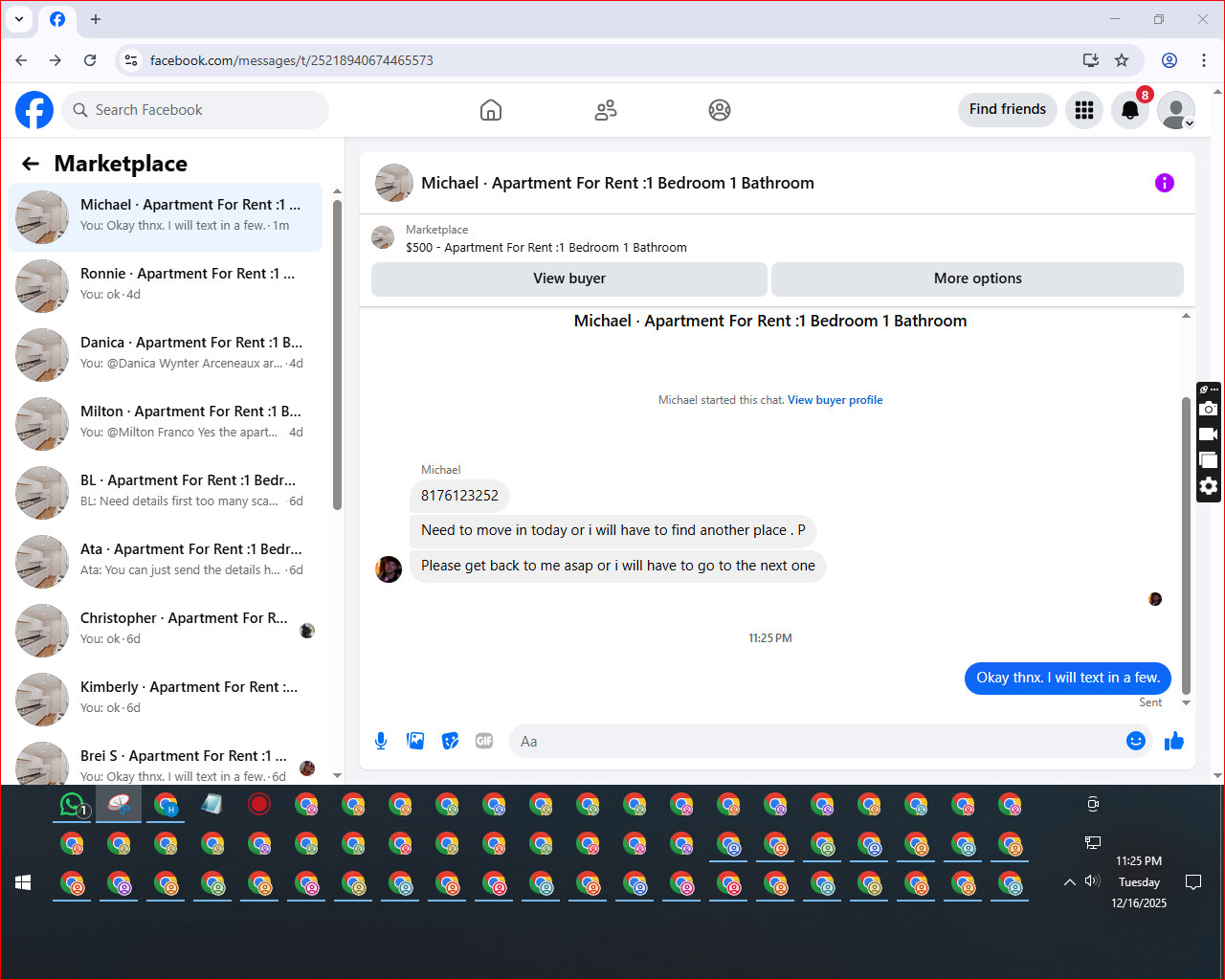Click the "Please get back to me asap" message
This screenshot has height=980, width=1225.
pos(618,566)
